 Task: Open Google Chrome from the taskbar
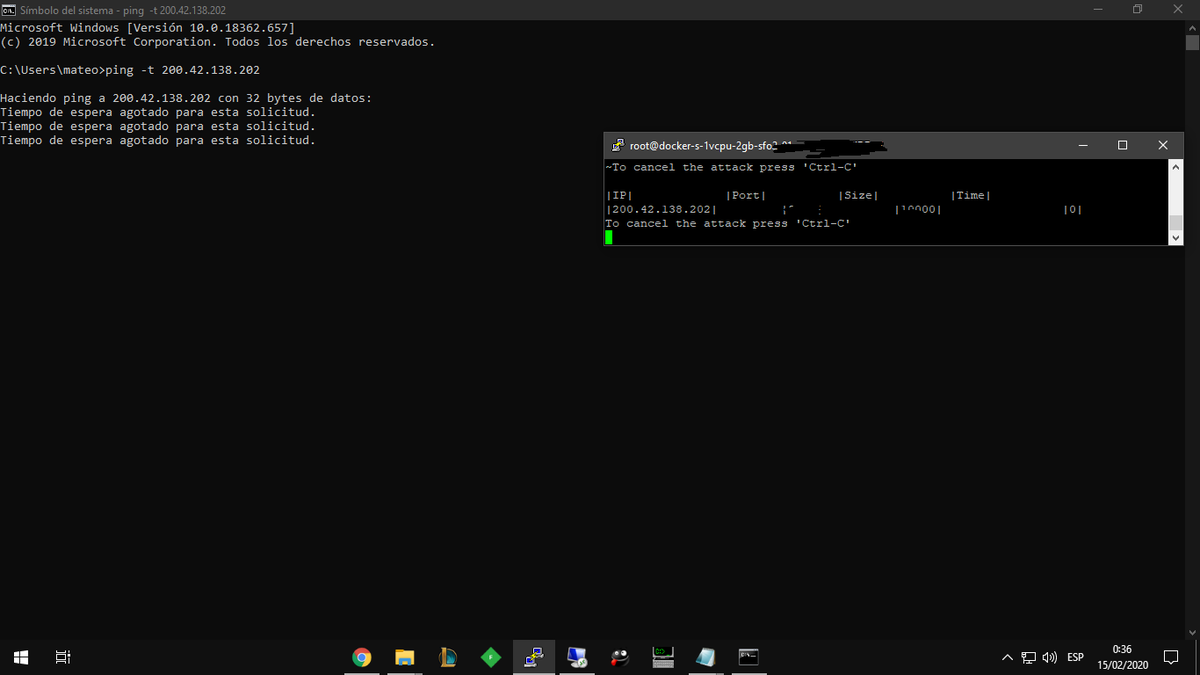pos(362,657)
